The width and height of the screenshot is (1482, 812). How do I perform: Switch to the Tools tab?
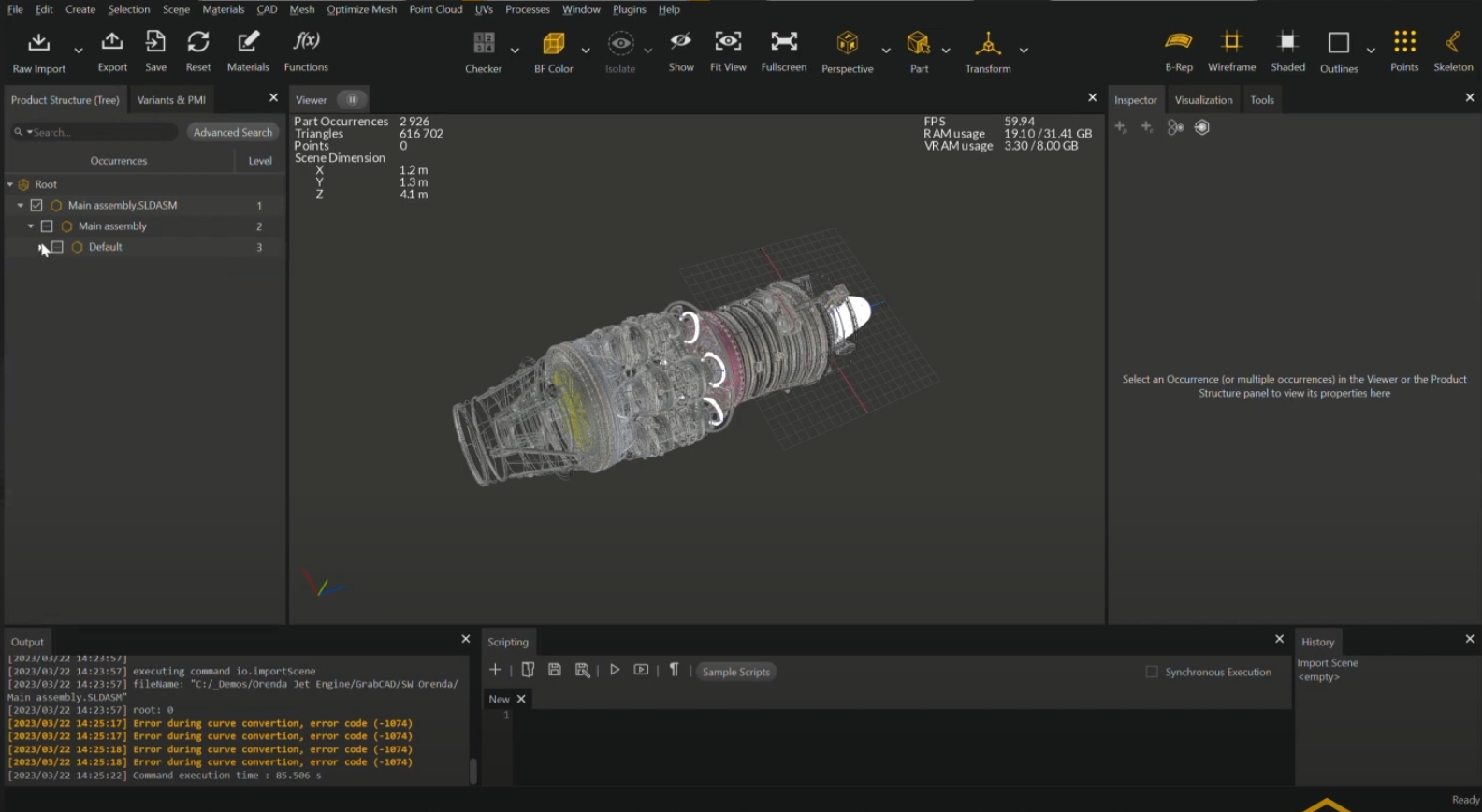click(1262, 100)
